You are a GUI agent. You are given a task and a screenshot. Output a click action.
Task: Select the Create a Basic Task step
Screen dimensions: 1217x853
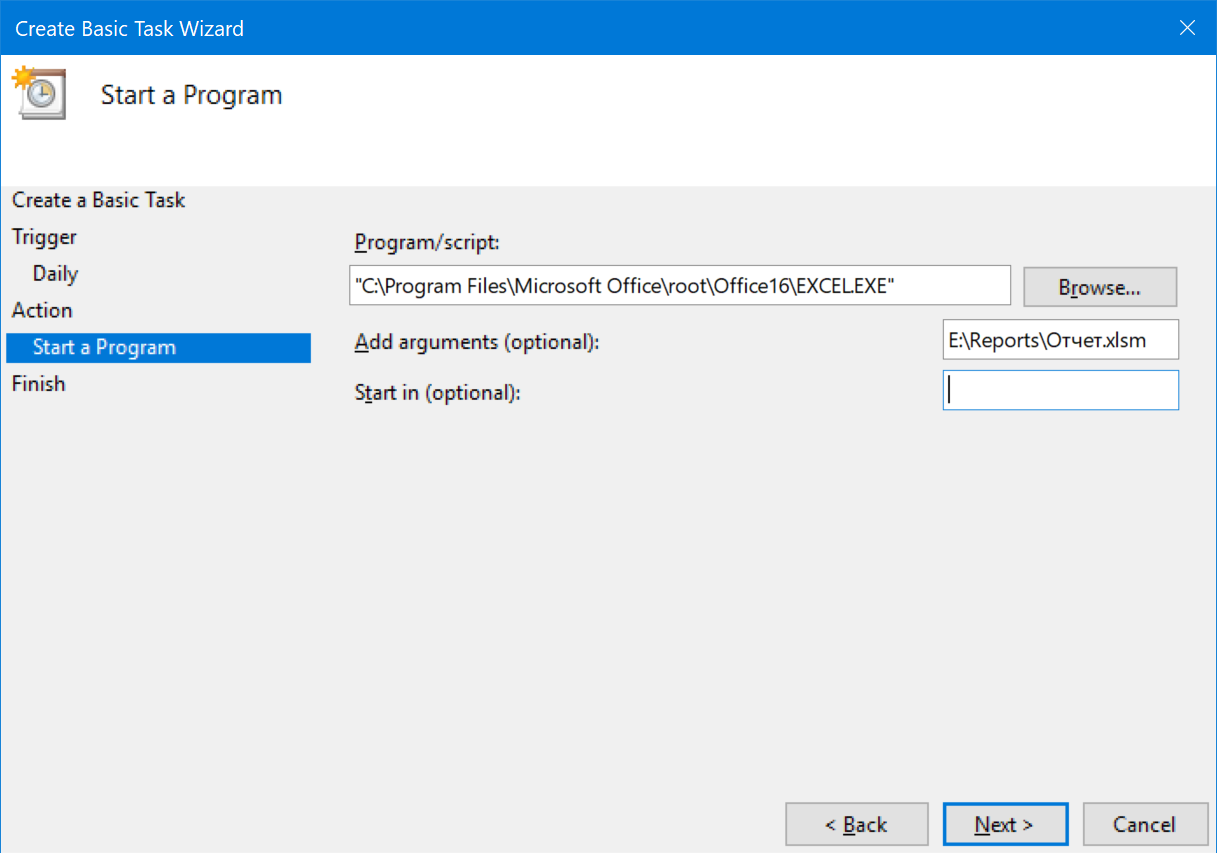[99, 200]
